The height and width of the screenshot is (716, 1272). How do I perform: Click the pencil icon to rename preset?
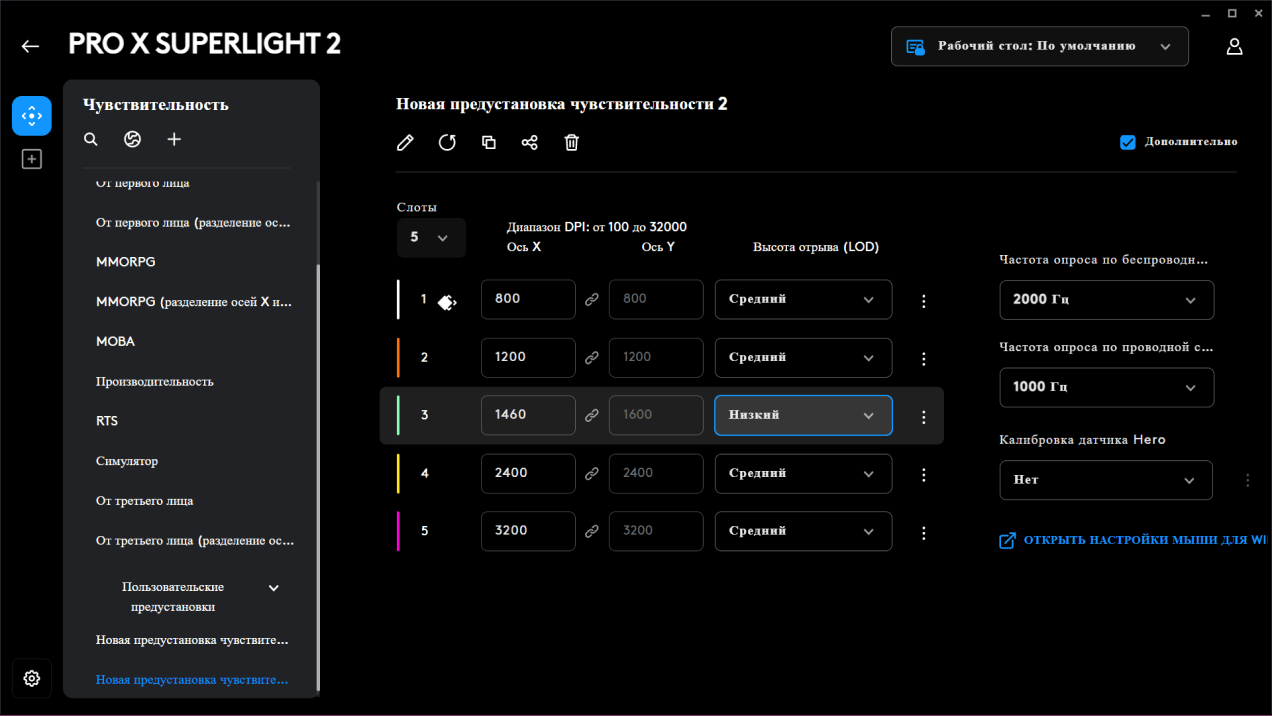(405, 143)
